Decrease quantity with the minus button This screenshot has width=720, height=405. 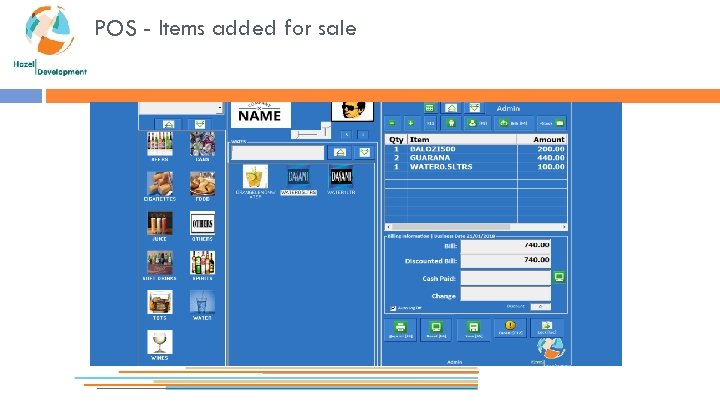point(392,123)
